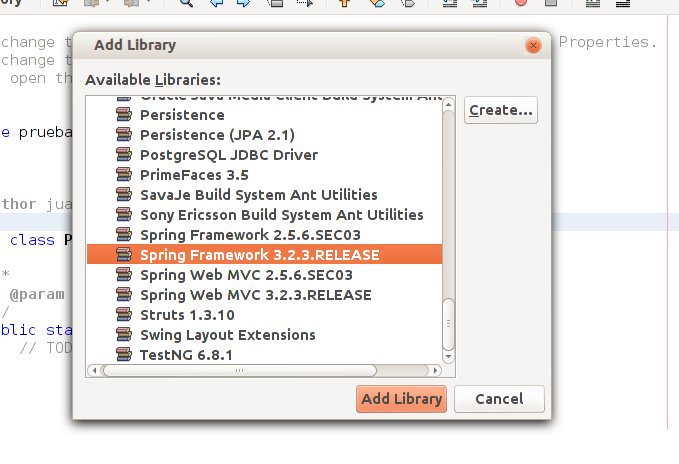Screen dimensions: 679x464
Task: Click the book icon next to Struts 1.3.10
Action: coord(124,314)
